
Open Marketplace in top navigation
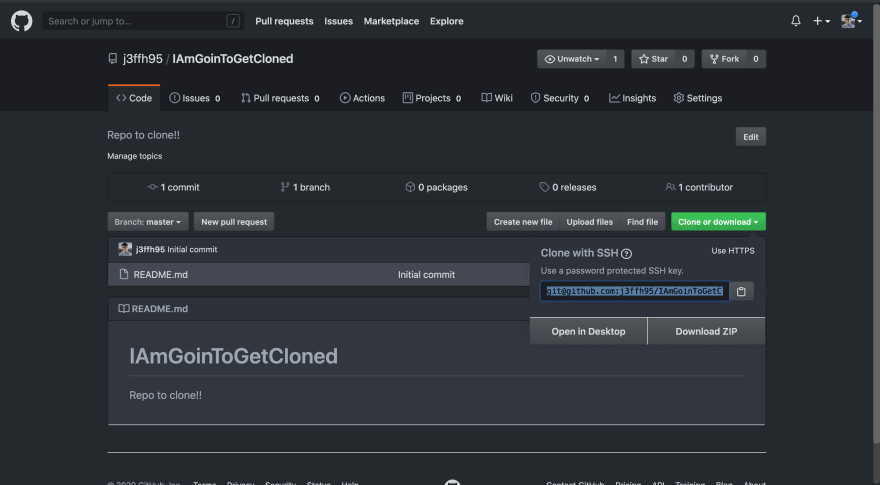tap(391, 21)
